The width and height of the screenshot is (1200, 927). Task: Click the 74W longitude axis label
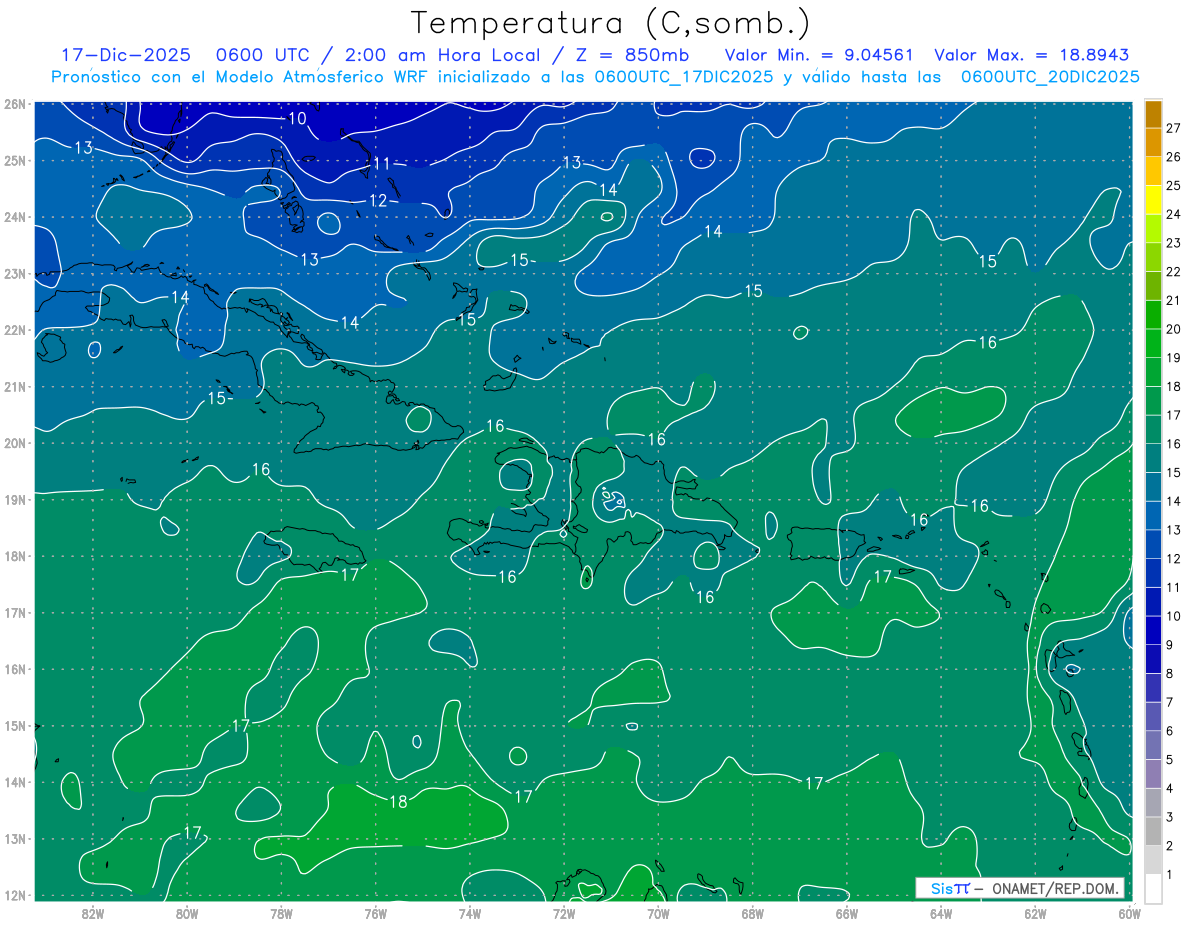point(470,913)
